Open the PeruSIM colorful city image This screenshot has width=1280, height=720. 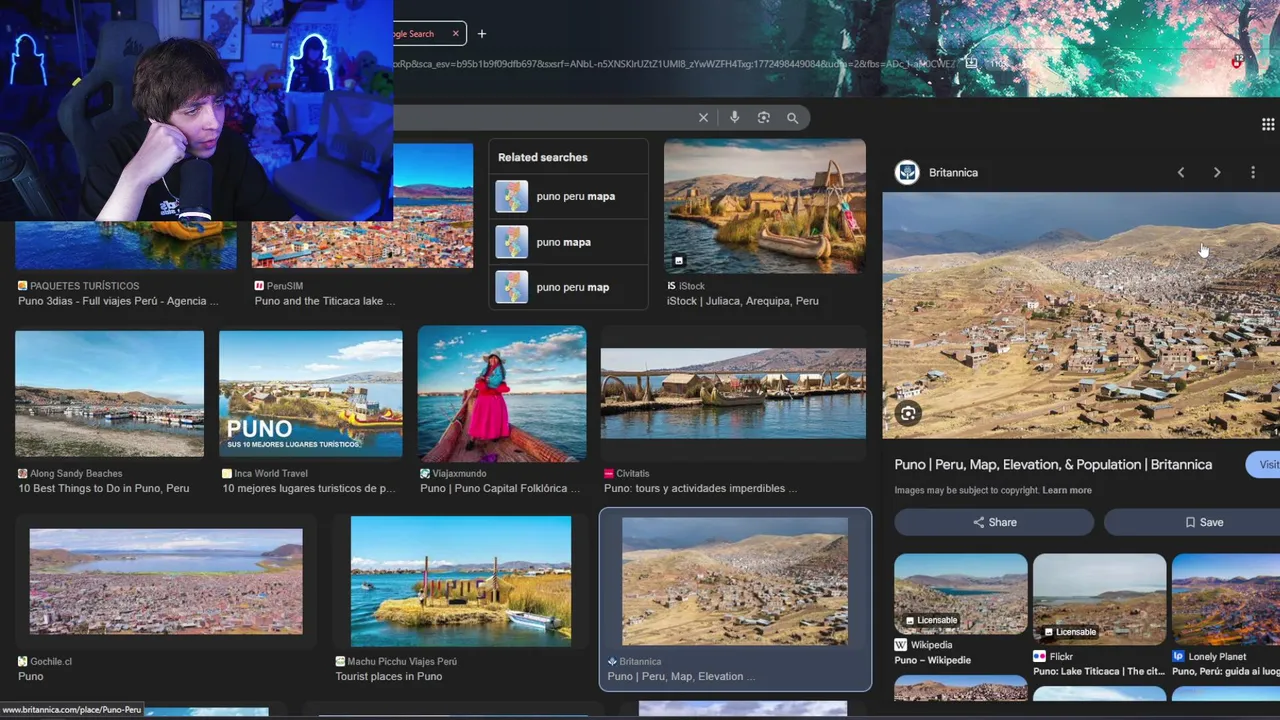(x=362, y=206)
